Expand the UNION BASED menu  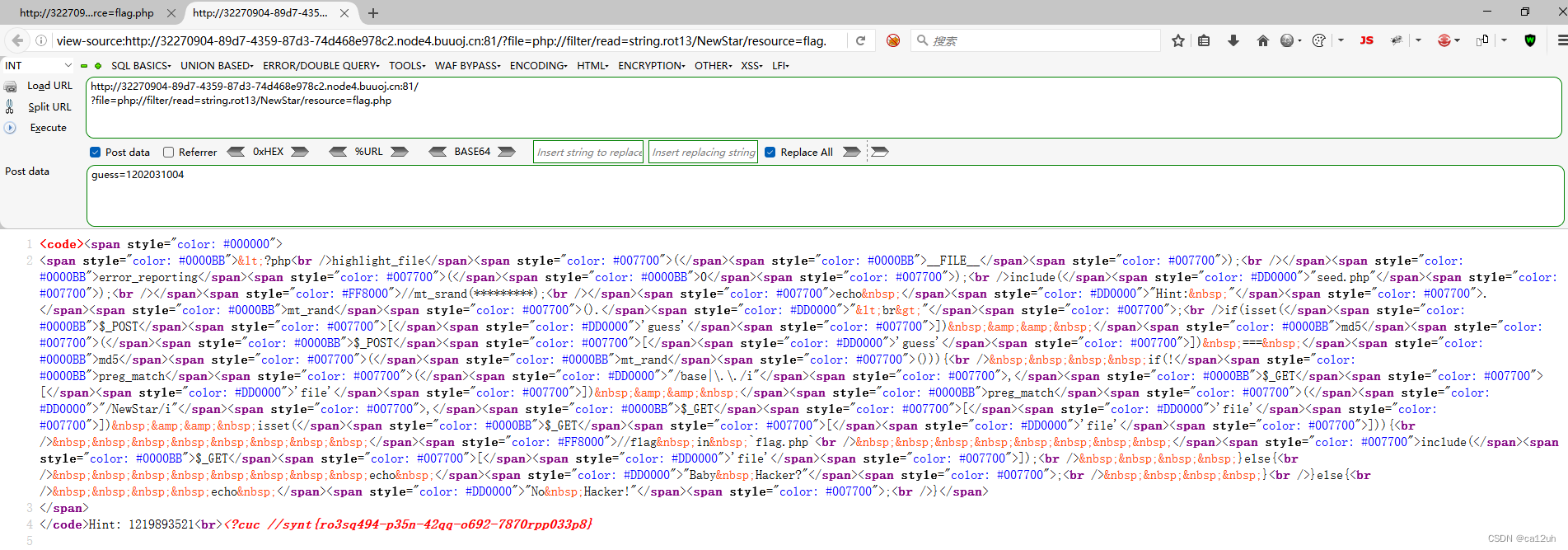point(217,65)
